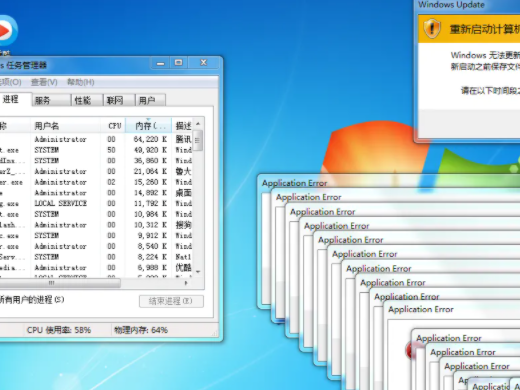Click the desktop shortcut icon with the red play arrow

tap(6, 31)
